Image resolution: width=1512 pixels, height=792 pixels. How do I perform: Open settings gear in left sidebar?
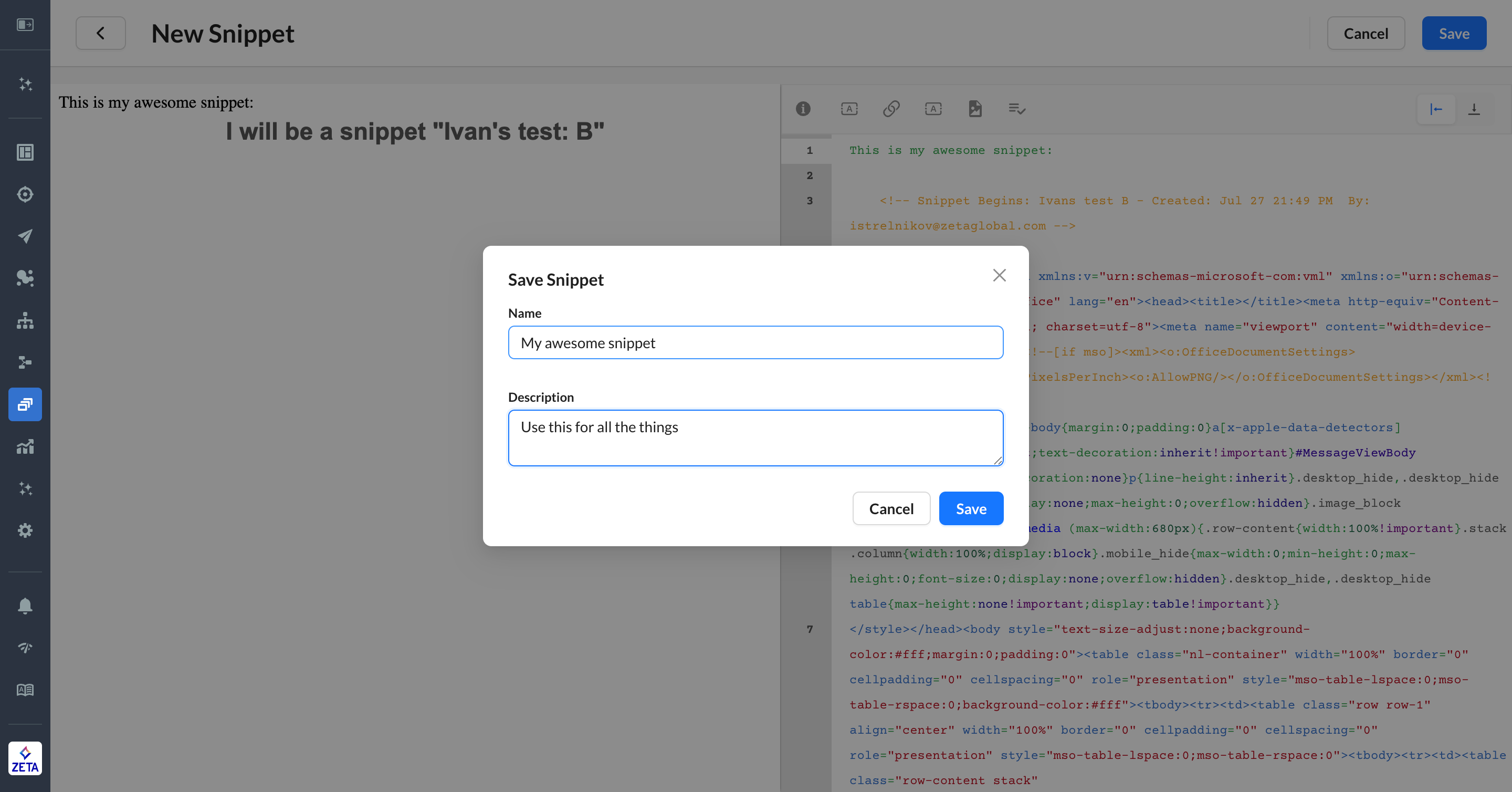coord(25,530)
